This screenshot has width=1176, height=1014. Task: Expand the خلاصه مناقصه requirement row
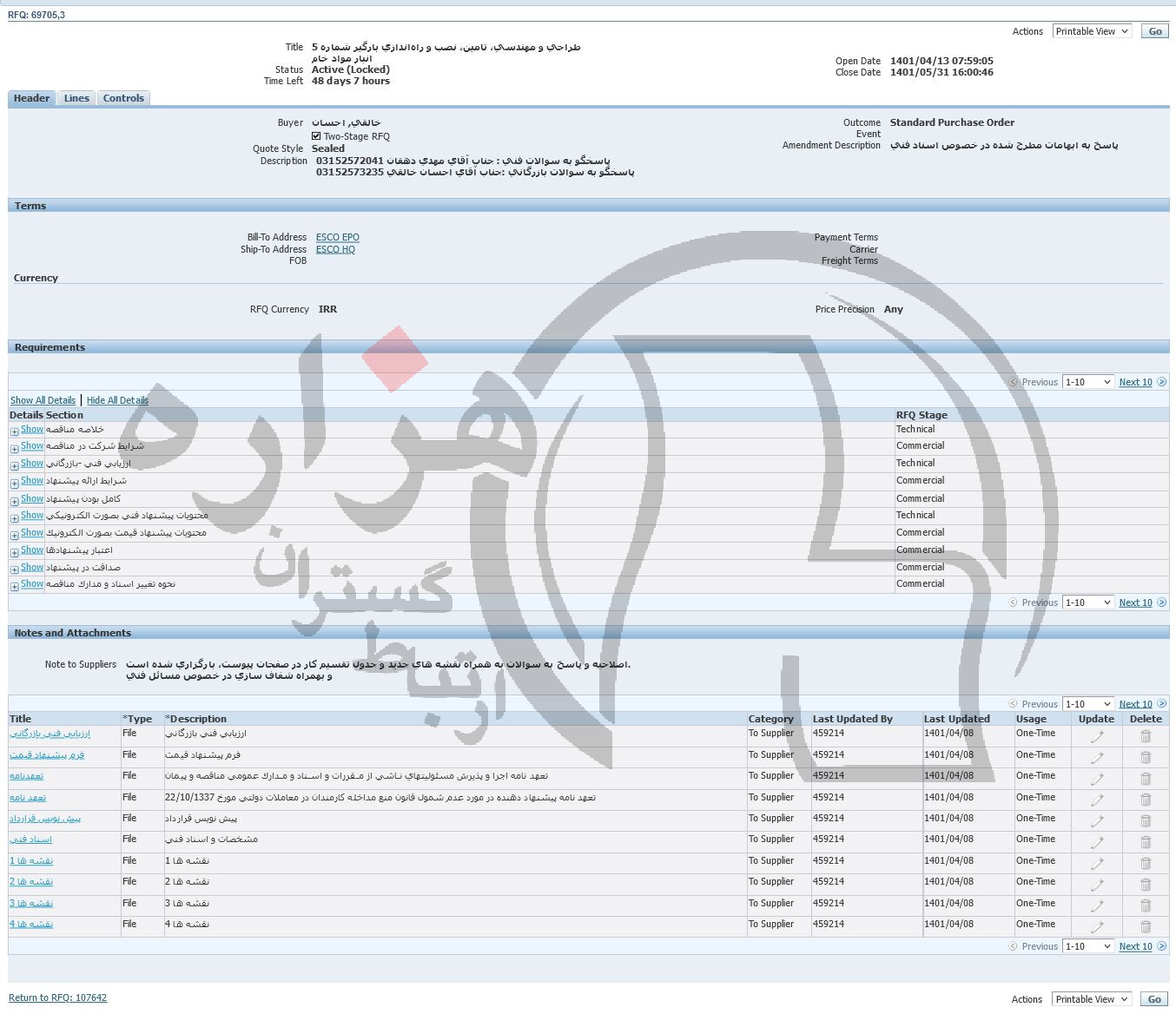pos(15,431)
